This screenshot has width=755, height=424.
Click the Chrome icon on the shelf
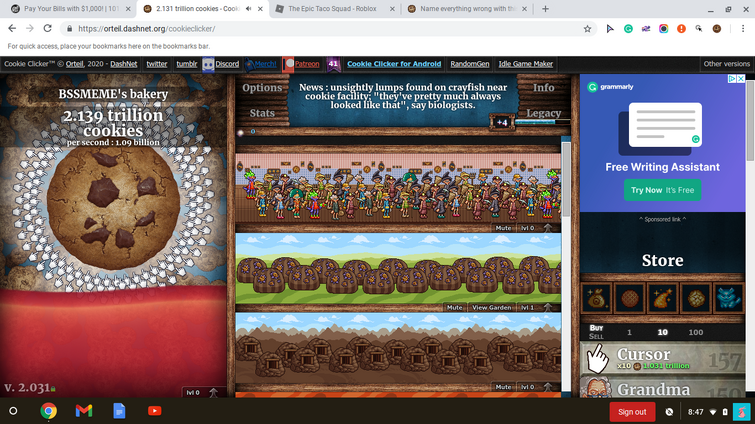[x=48, y=411]
